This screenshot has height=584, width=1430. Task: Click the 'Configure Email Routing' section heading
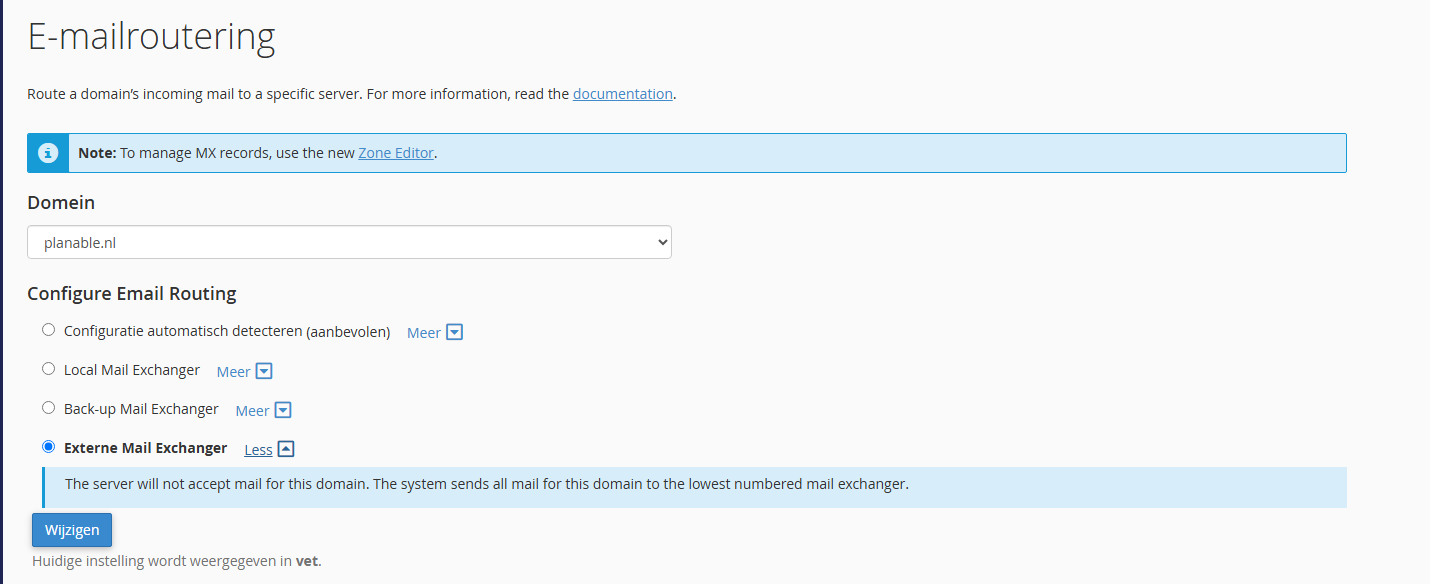[x=131, y=294]
